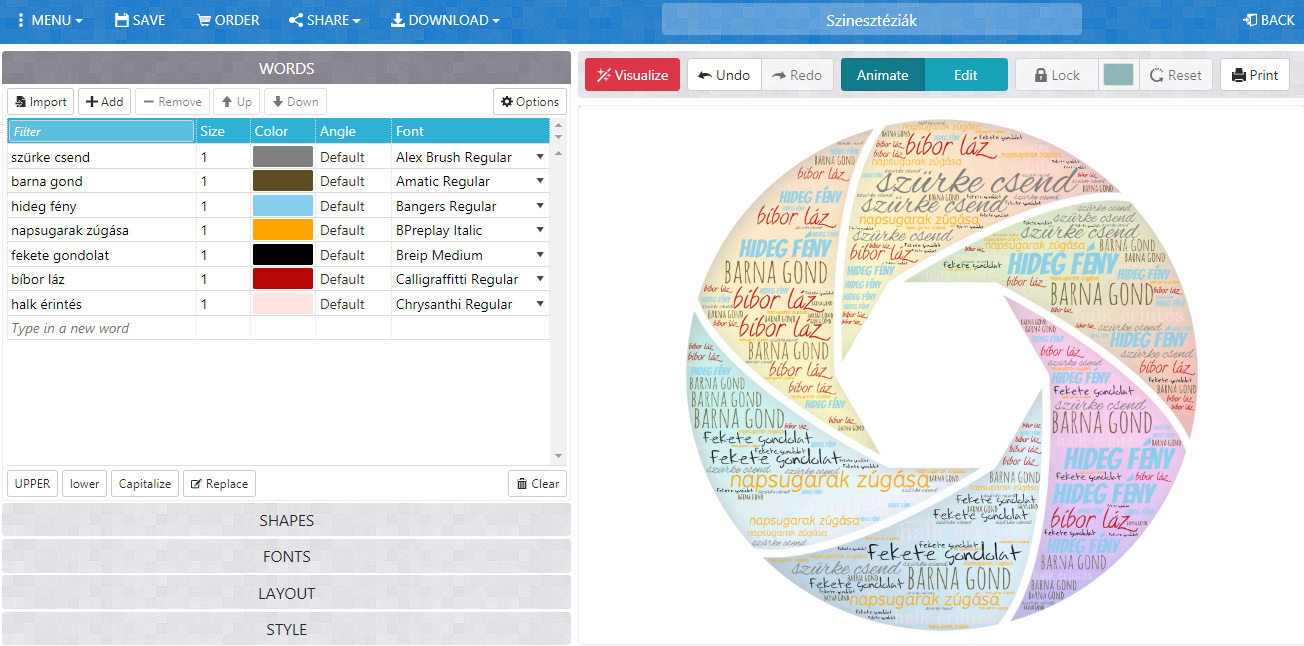Switch to Edit mode
This screenshot has height=646, width=1304.
click(966, 75)
